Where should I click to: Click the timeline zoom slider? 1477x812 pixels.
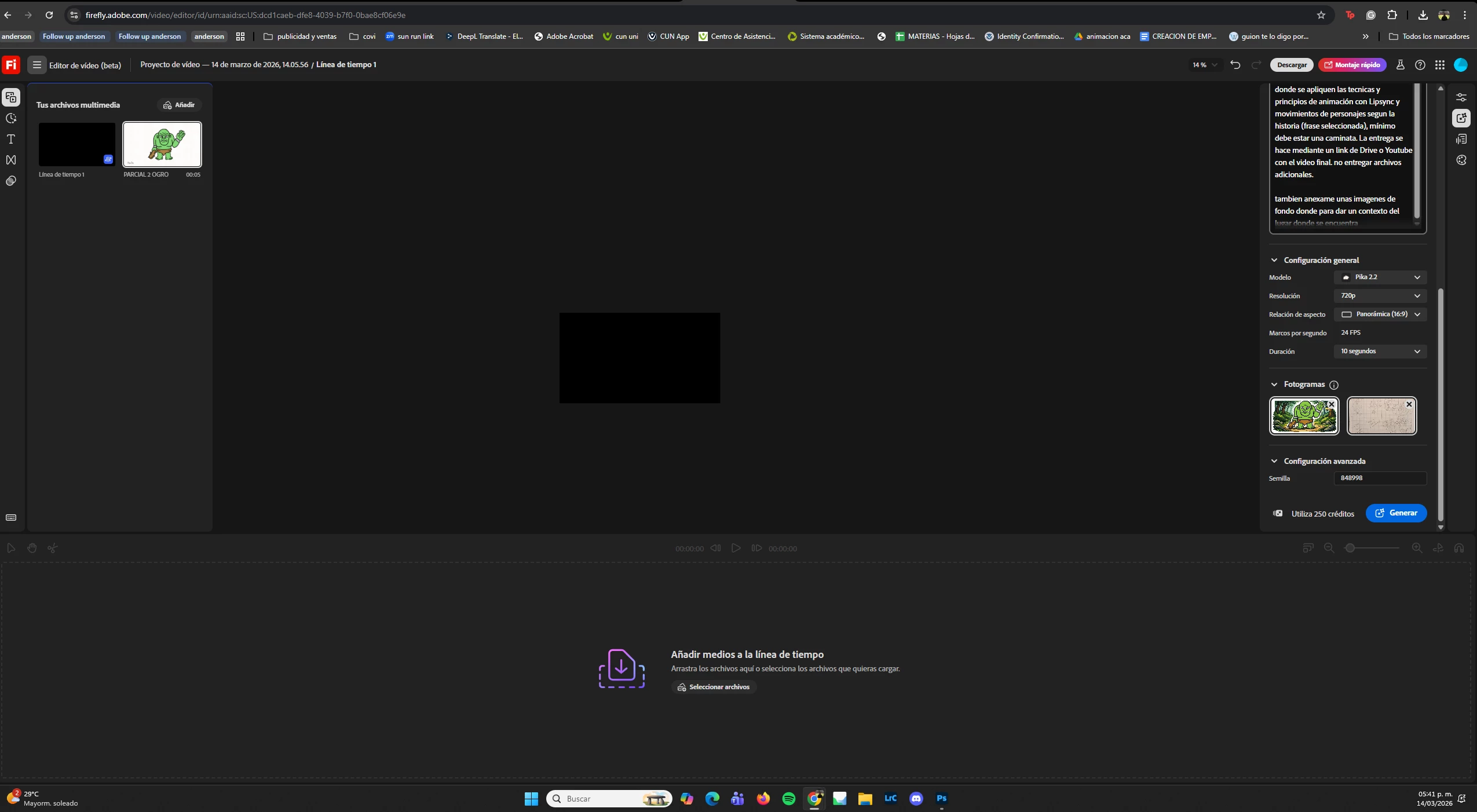tap(1373, 548)
